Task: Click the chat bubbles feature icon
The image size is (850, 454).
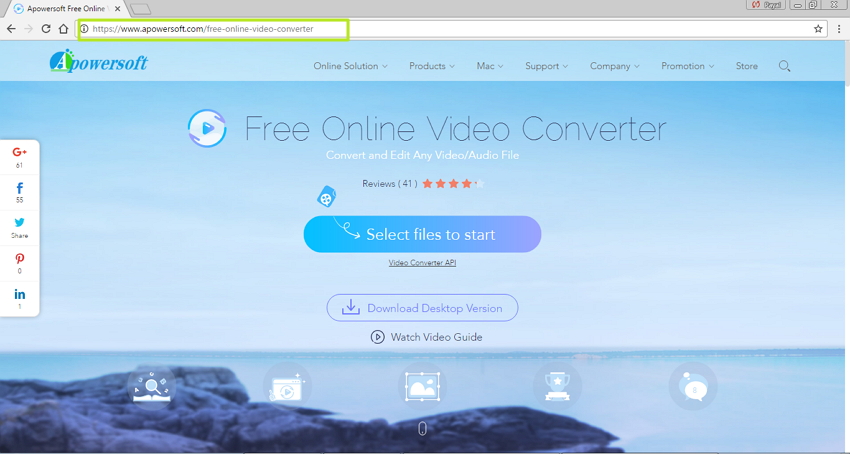Action: [693, 387]
